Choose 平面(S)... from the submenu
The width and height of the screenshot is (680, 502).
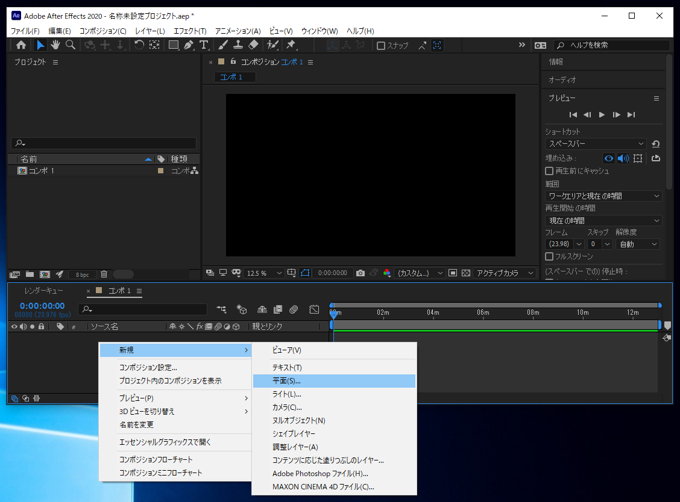pos(334,381)
